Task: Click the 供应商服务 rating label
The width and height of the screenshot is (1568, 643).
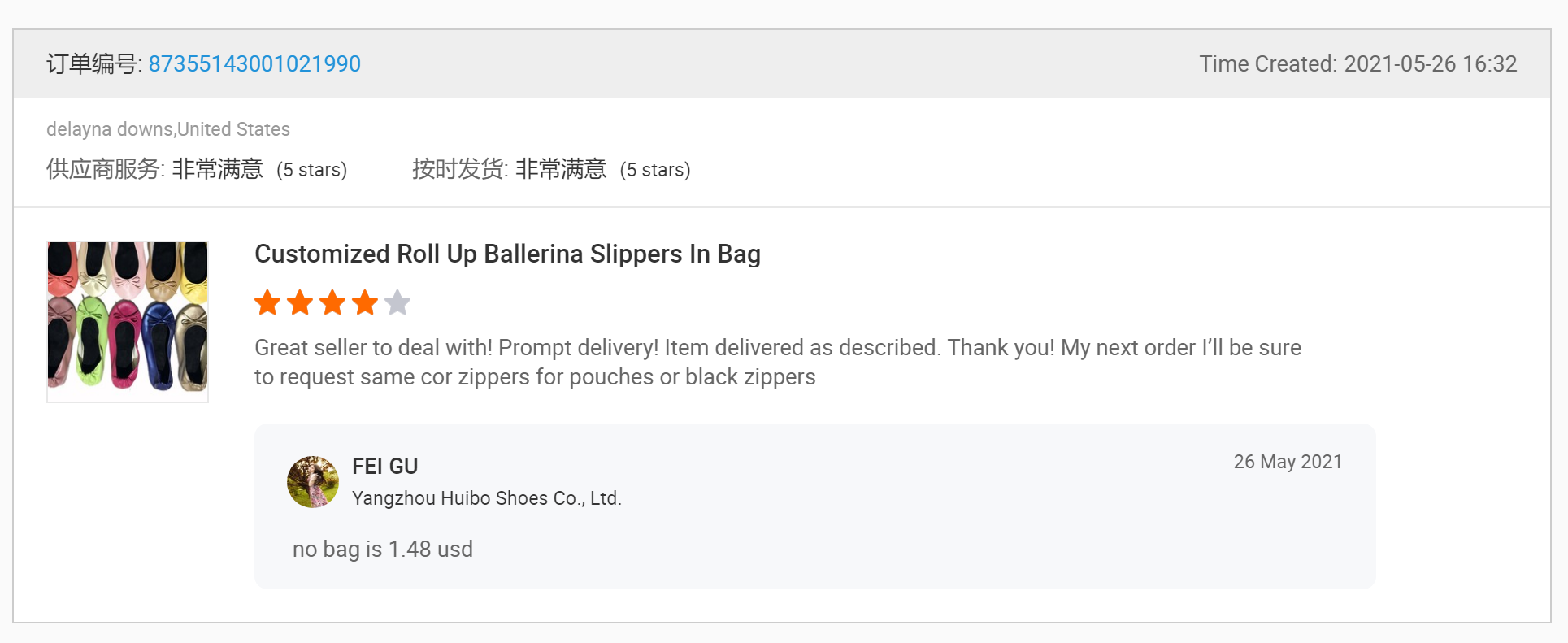Action: pyautogui.click(x=105, y=169)
